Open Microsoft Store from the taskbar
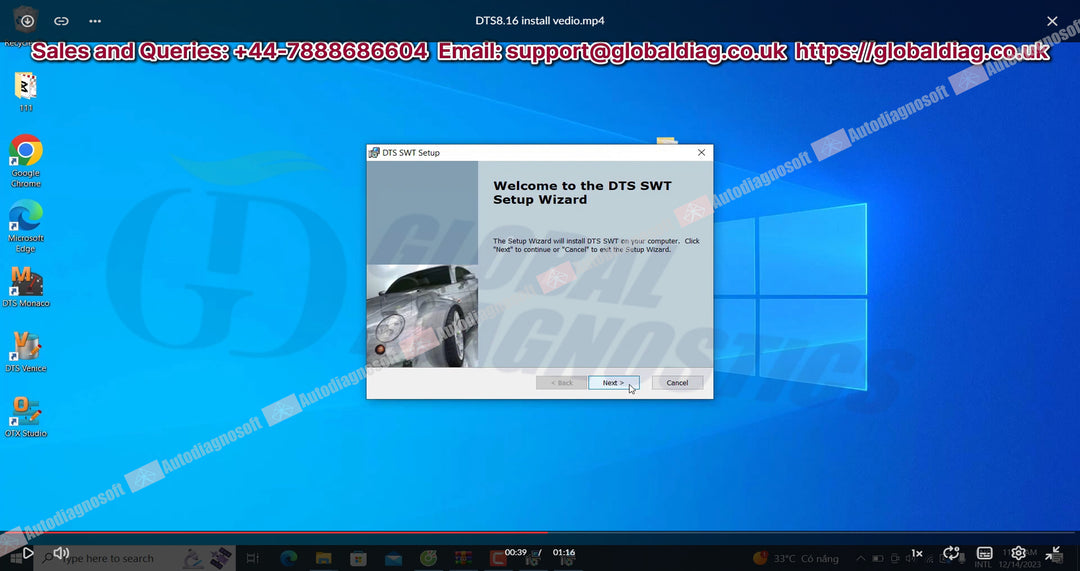The width and height of the screenshot is (1080, 571). coord(358,558)
